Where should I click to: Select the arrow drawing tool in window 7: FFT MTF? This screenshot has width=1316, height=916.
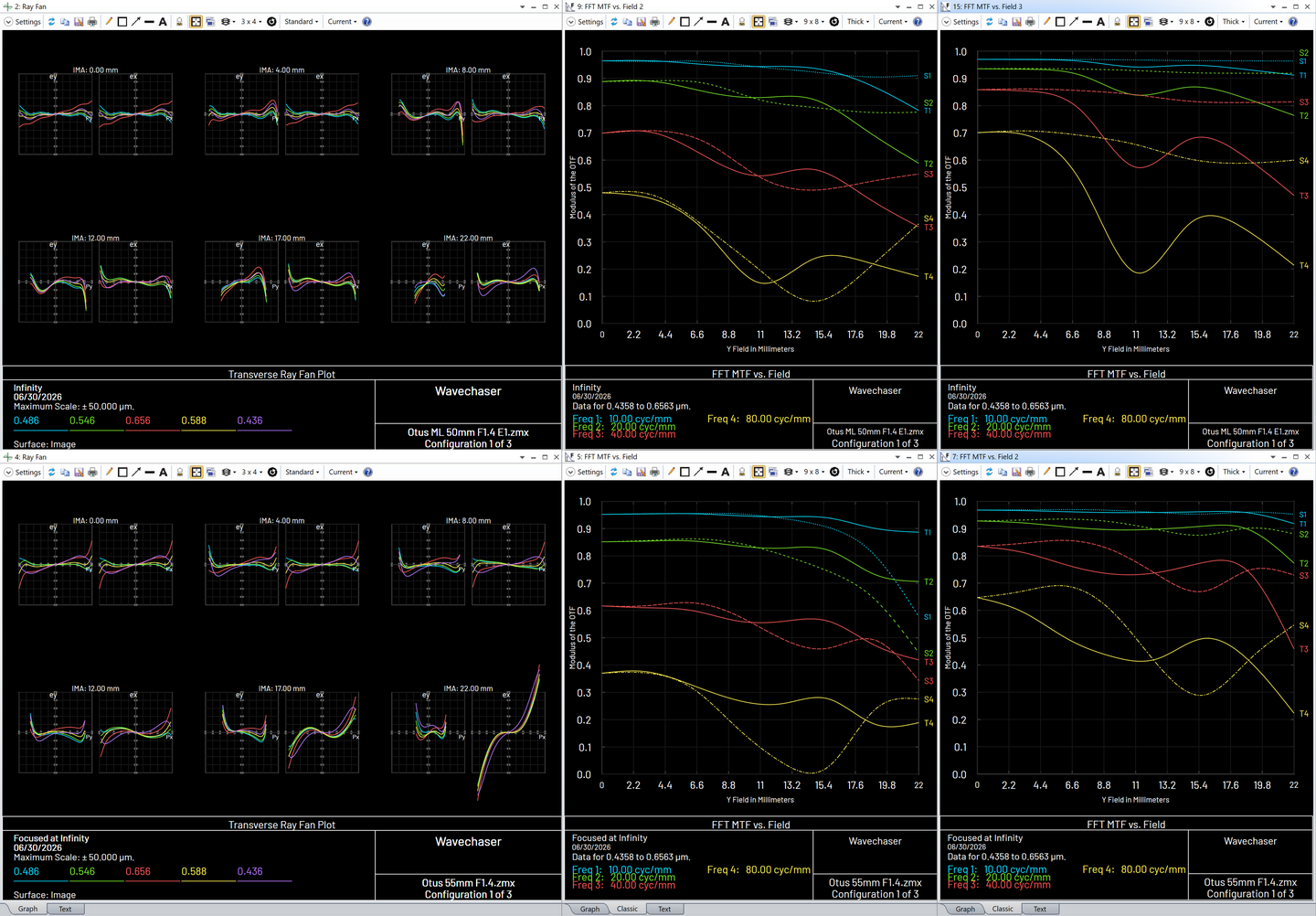pos(1074,472)
